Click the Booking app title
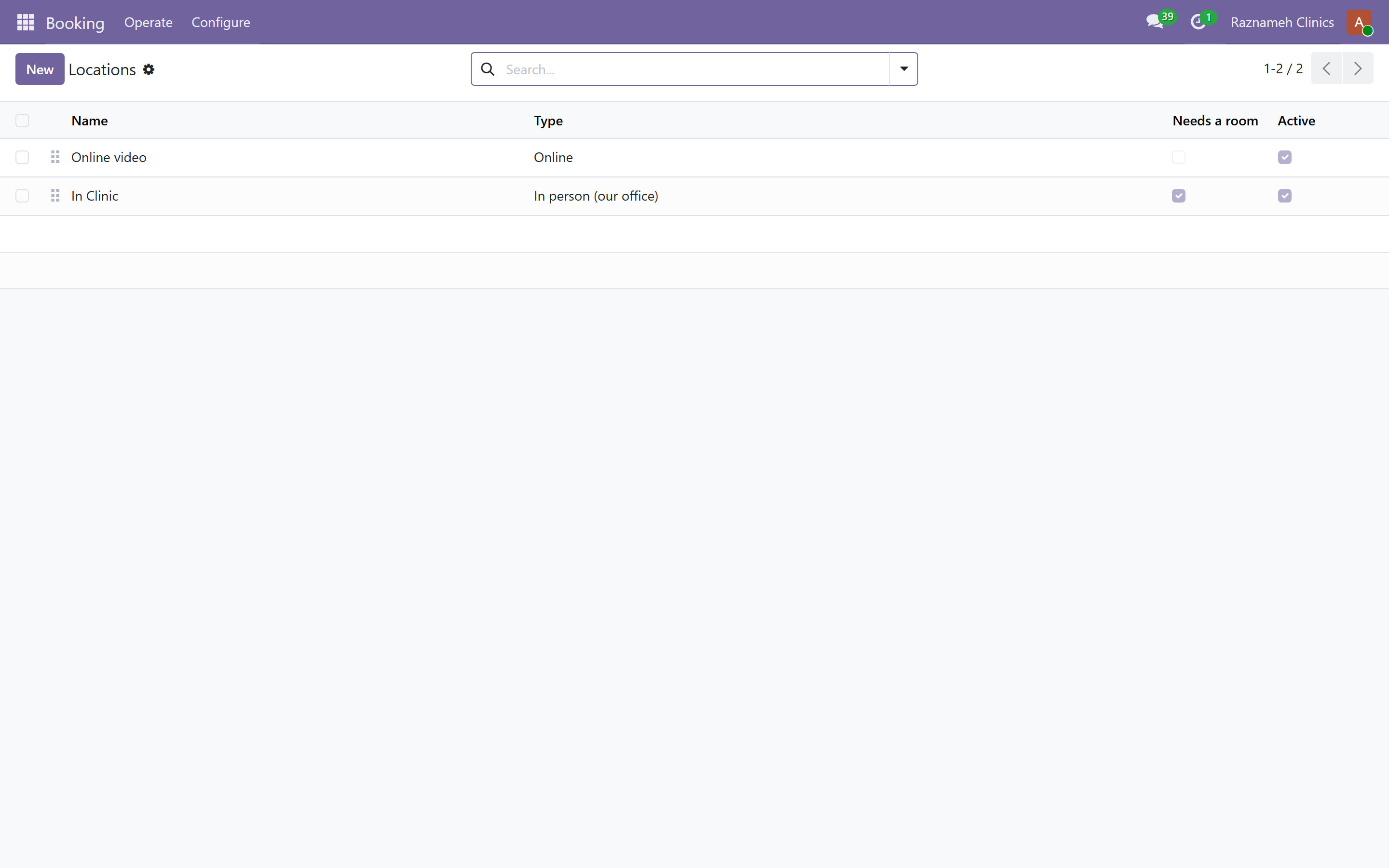The image size is (1389, 868). pos(75,23)
